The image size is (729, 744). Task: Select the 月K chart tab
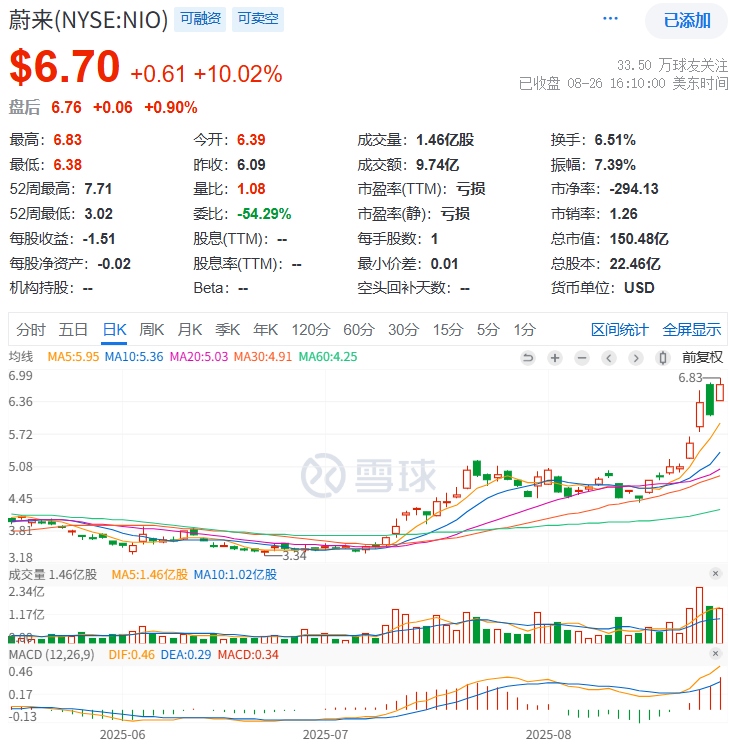tap(189, 329)
